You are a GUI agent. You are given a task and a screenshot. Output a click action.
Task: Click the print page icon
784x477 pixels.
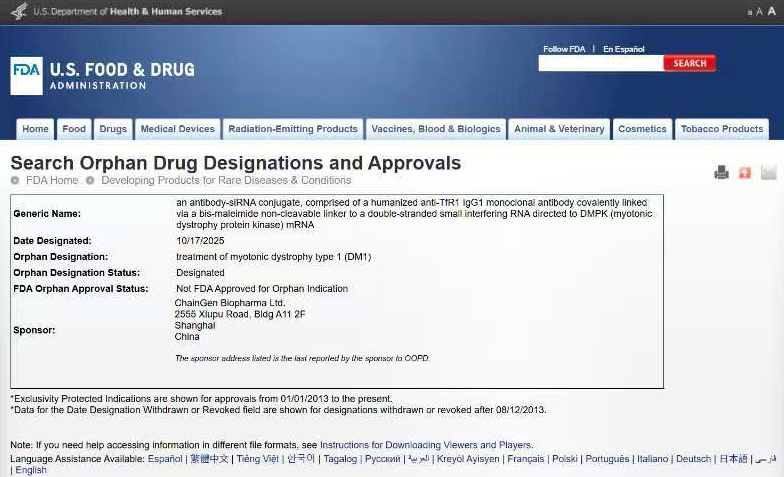pos(721,173)
